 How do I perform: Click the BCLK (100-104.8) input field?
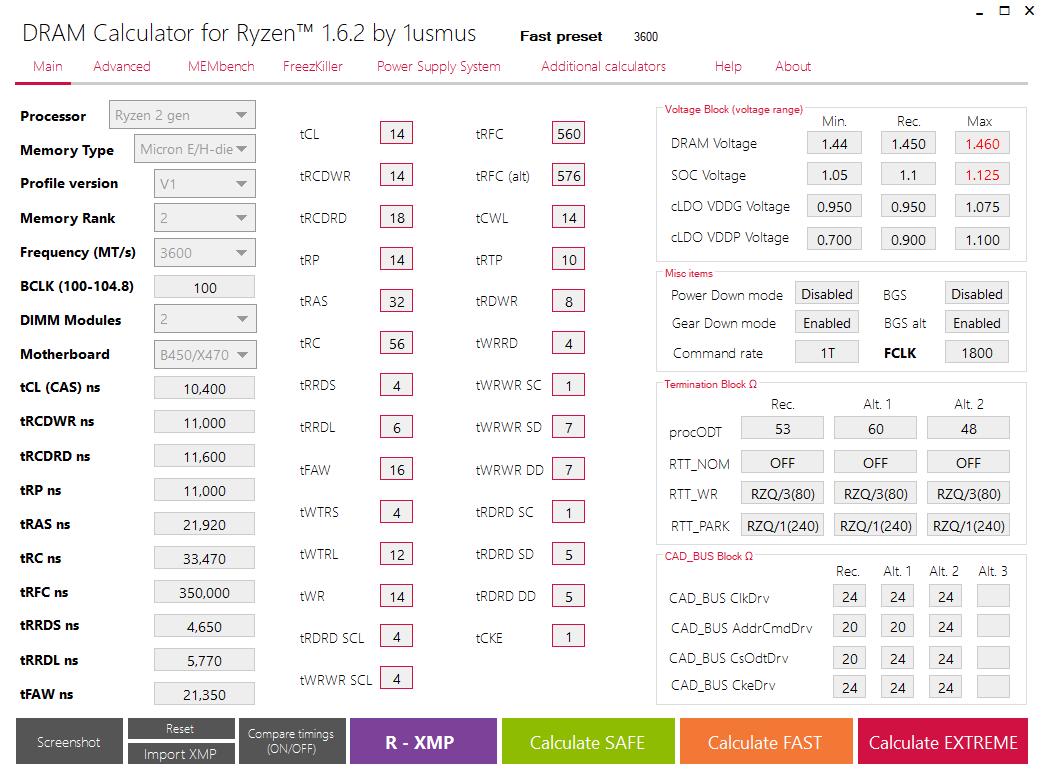coord(204,287)
